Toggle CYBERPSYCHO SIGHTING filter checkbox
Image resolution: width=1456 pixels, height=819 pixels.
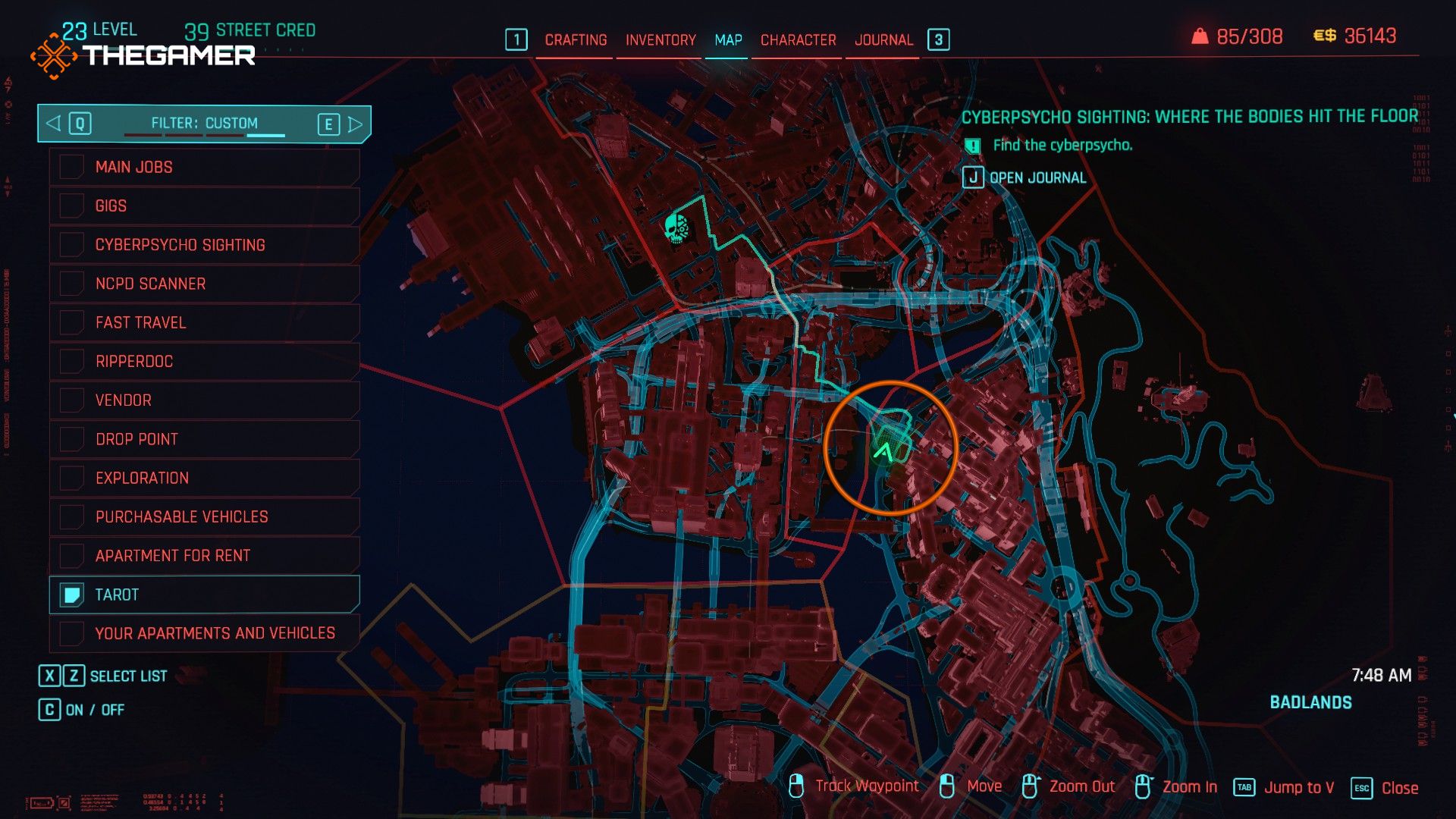70,245
